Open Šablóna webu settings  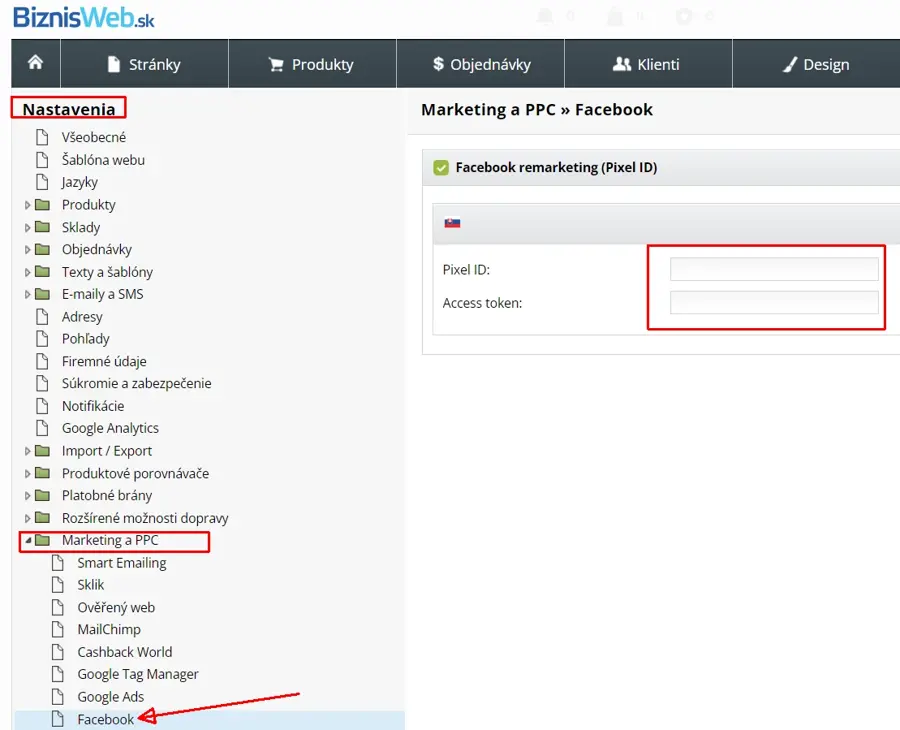click(x=103, y=160)
